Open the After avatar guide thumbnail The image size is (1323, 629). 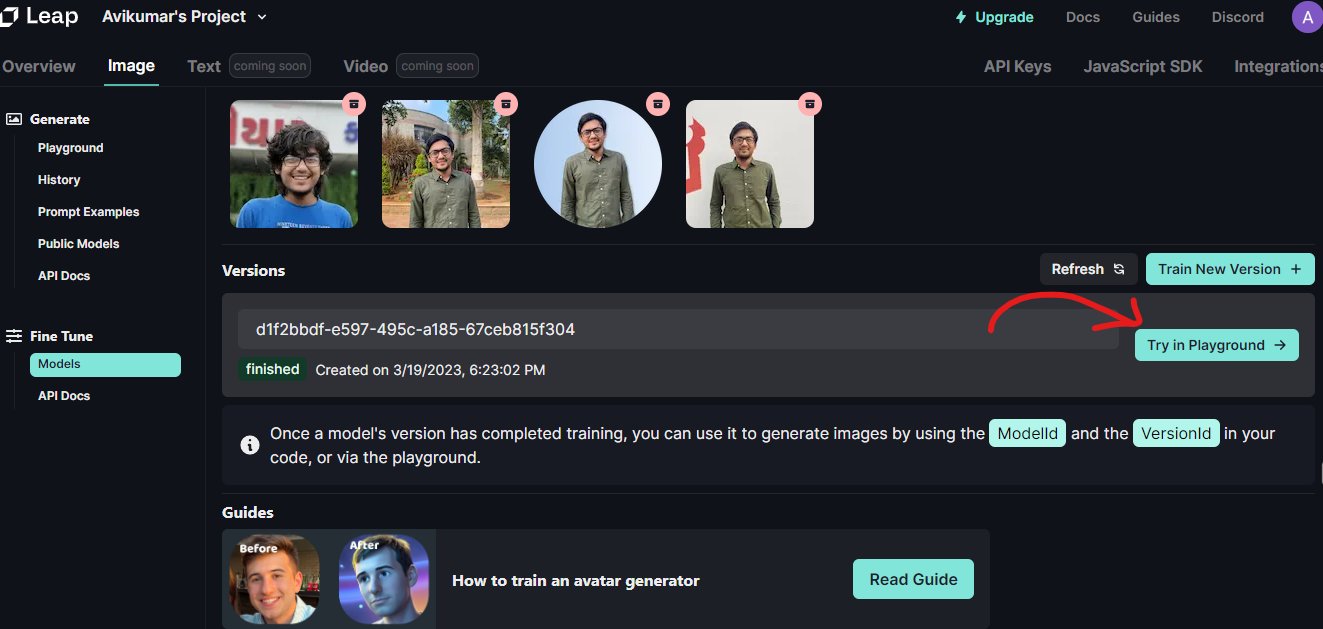[x=384, y=580]
